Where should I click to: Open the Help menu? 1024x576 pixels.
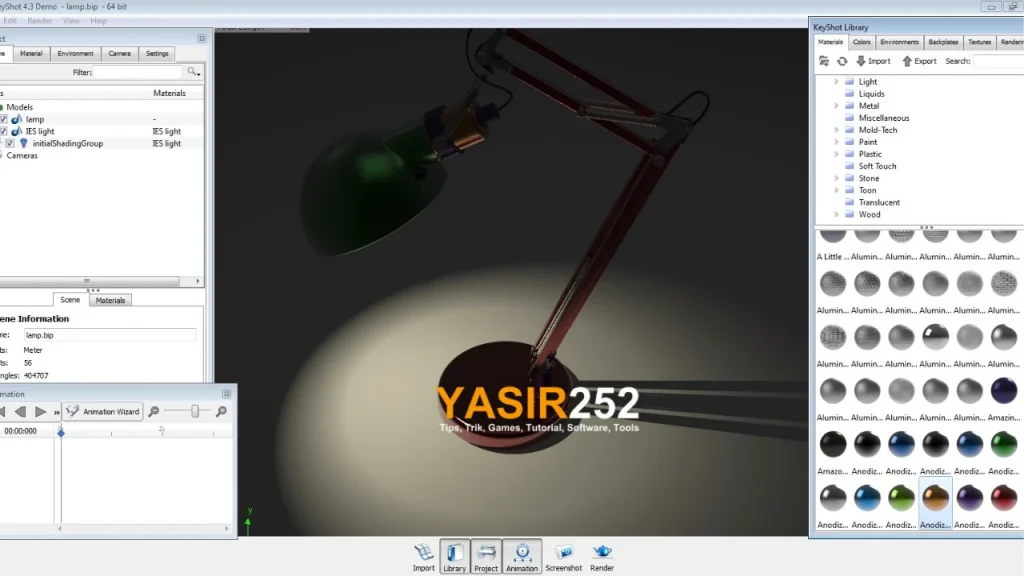[x=99, y=21]
